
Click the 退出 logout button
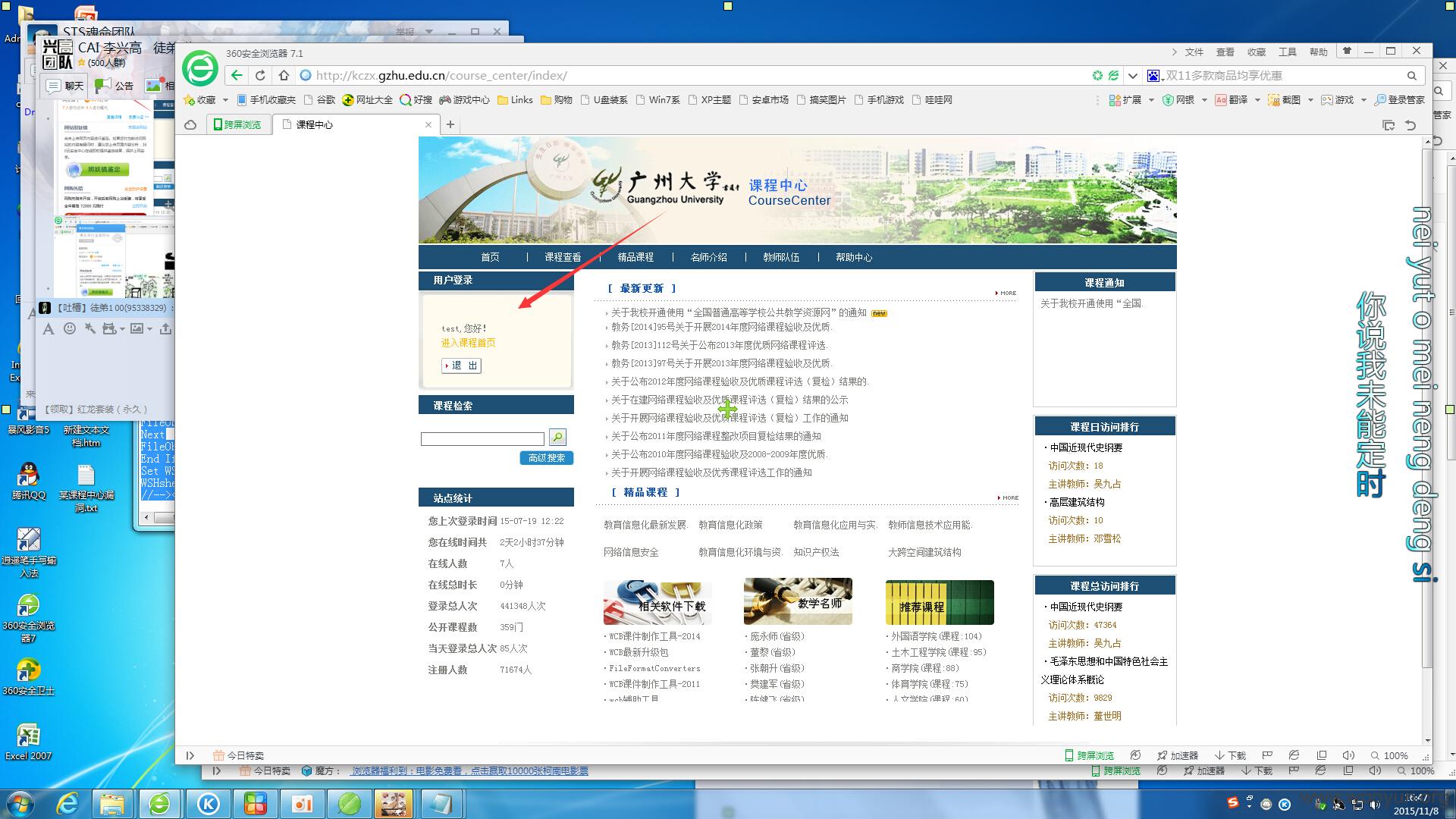(x=462, y=366)
